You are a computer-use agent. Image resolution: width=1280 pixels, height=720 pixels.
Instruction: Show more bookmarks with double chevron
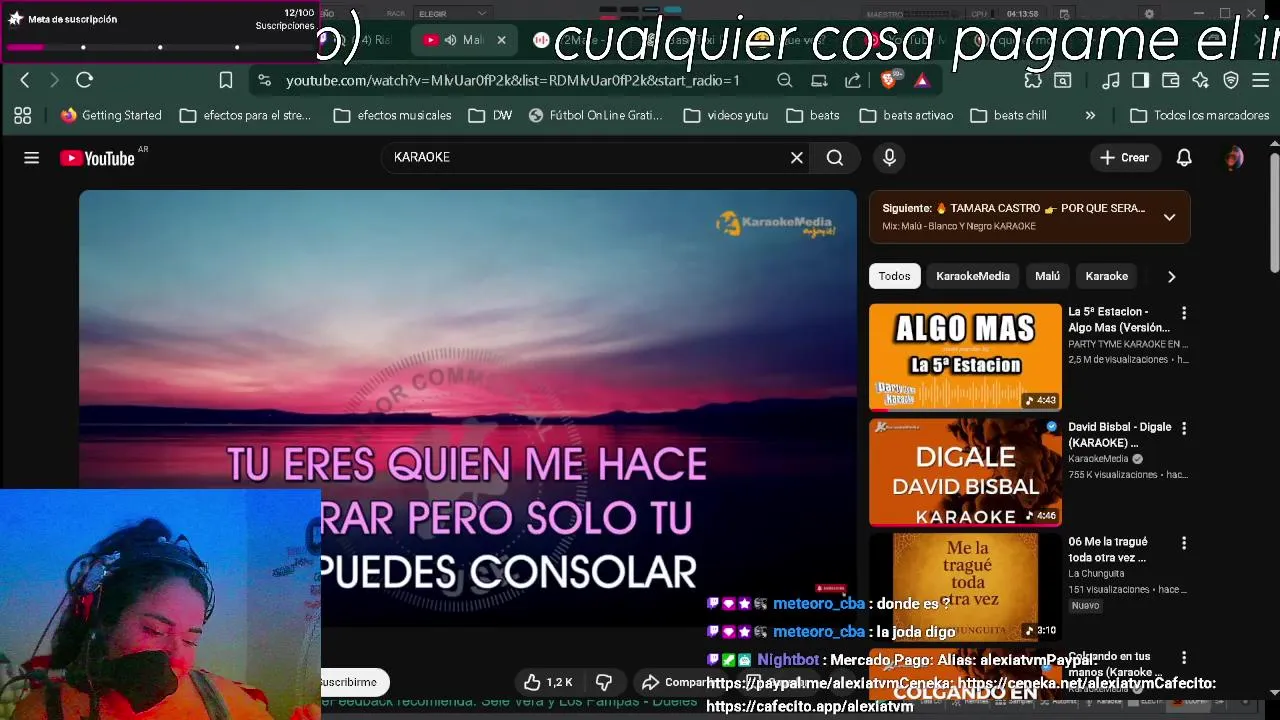coord(1090,115)
